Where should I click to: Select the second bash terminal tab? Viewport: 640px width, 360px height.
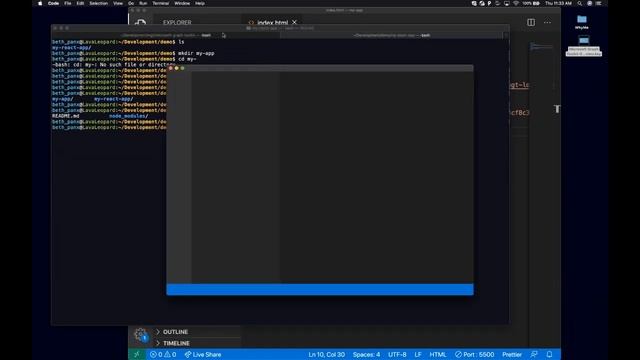[x=392, y=35]
